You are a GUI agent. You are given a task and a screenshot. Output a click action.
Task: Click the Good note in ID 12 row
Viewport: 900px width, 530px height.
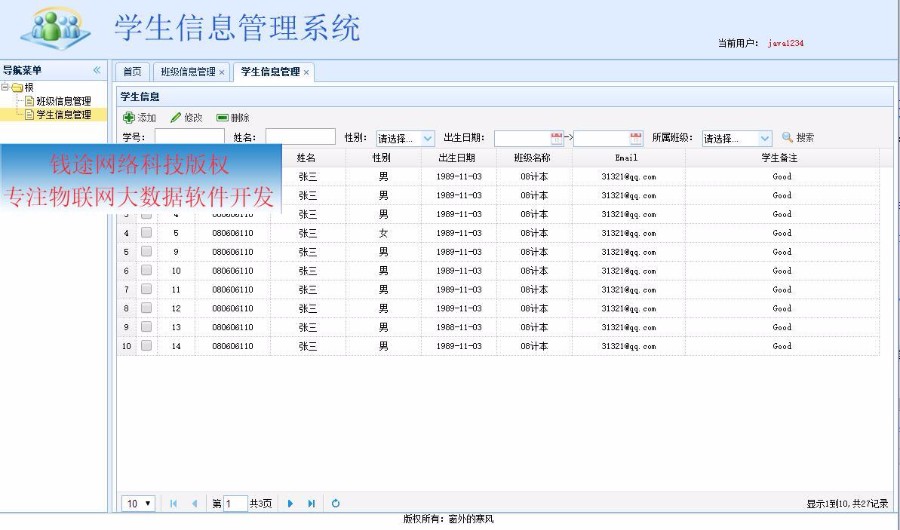(782, 308)
